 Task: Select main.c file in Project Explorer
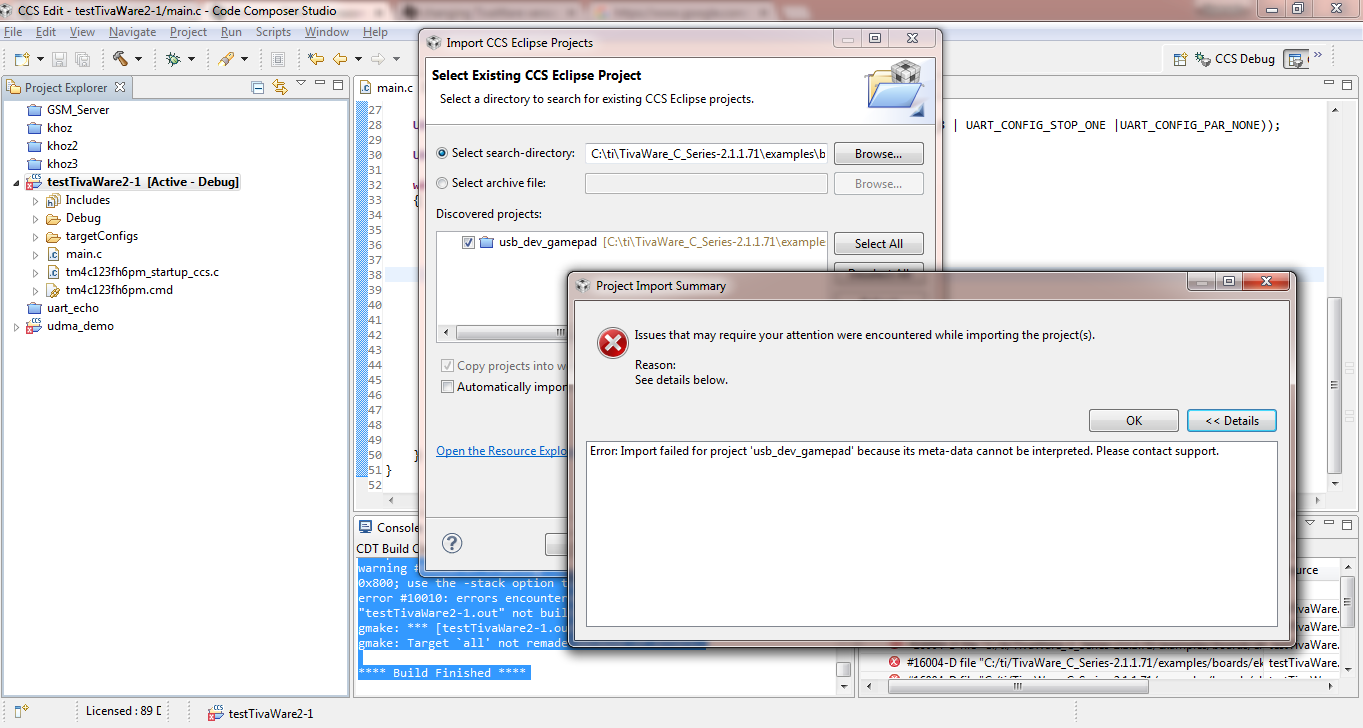[74, 254]
